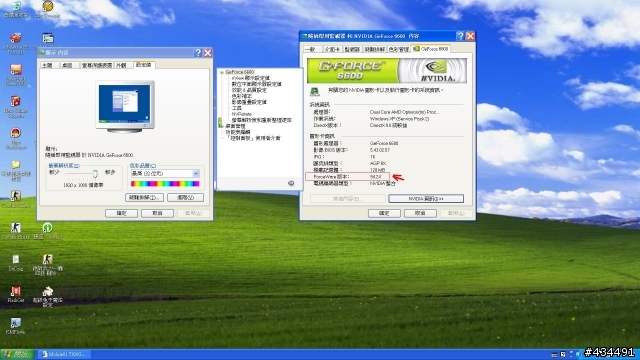Open the 監視器 tab
The height and width of the screenshot is (360, 640).
point(352,49)
